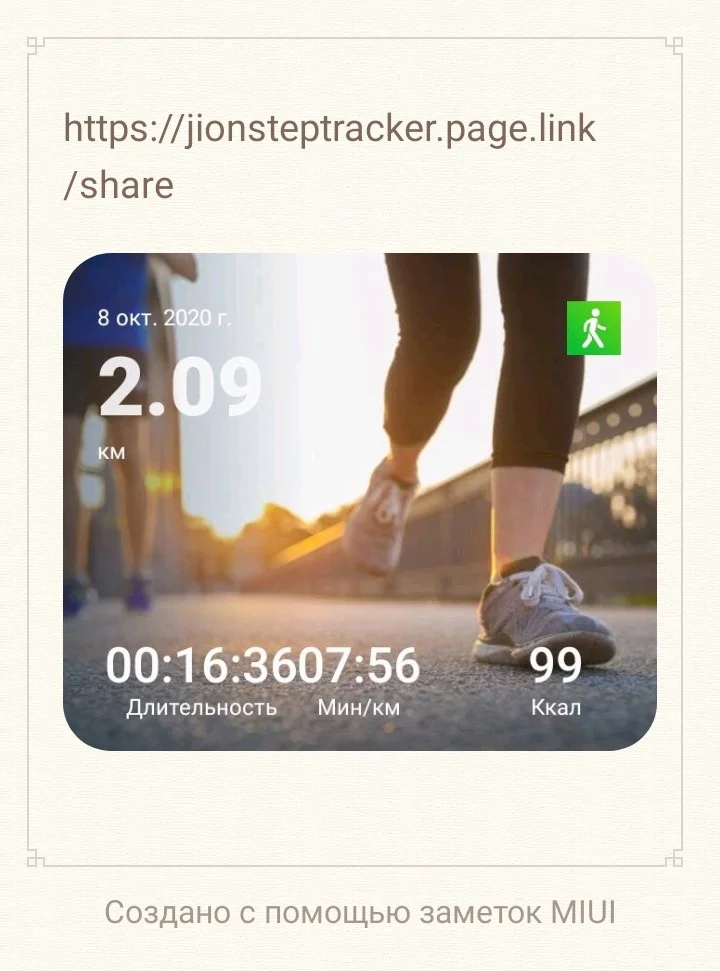The height and width of the screenshot is (971, 720).
Task: Click the Ккал label
Action: [x=555, y=707]
